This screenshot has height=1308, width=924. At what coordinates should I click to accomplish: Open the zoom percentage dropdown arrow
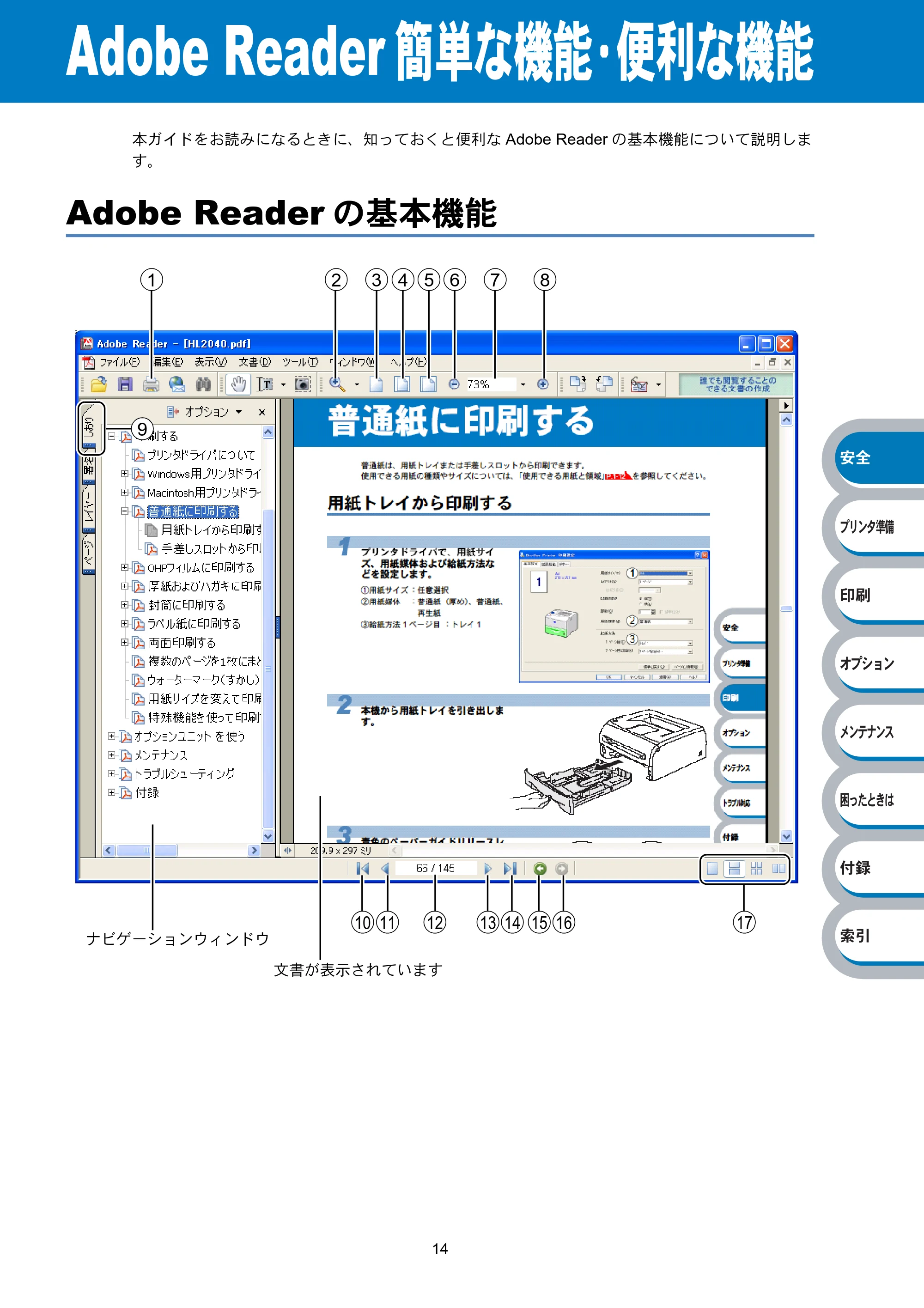pyautogui.click(x=523, y=384)
